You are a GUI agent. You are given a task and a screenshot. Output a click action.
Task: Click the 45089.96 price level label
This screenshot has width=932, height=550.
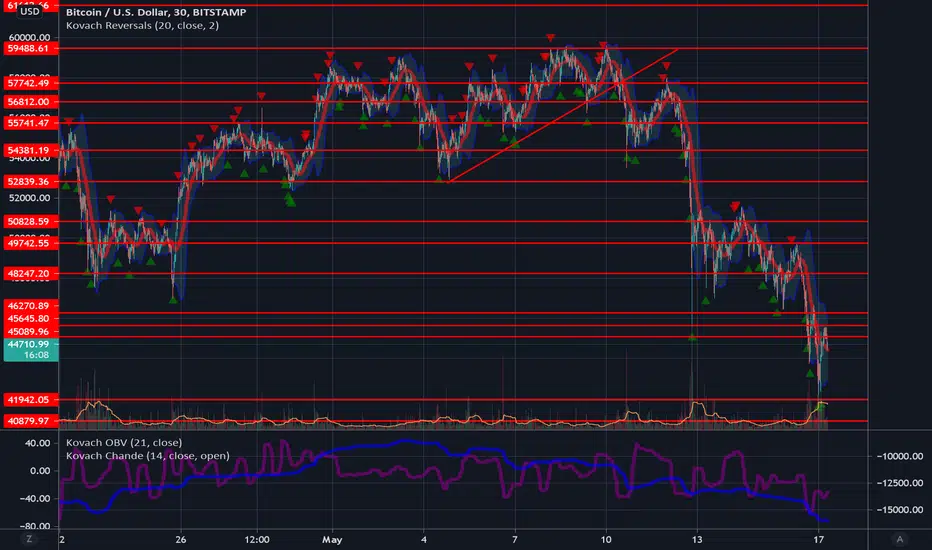(x=30, y=332)
